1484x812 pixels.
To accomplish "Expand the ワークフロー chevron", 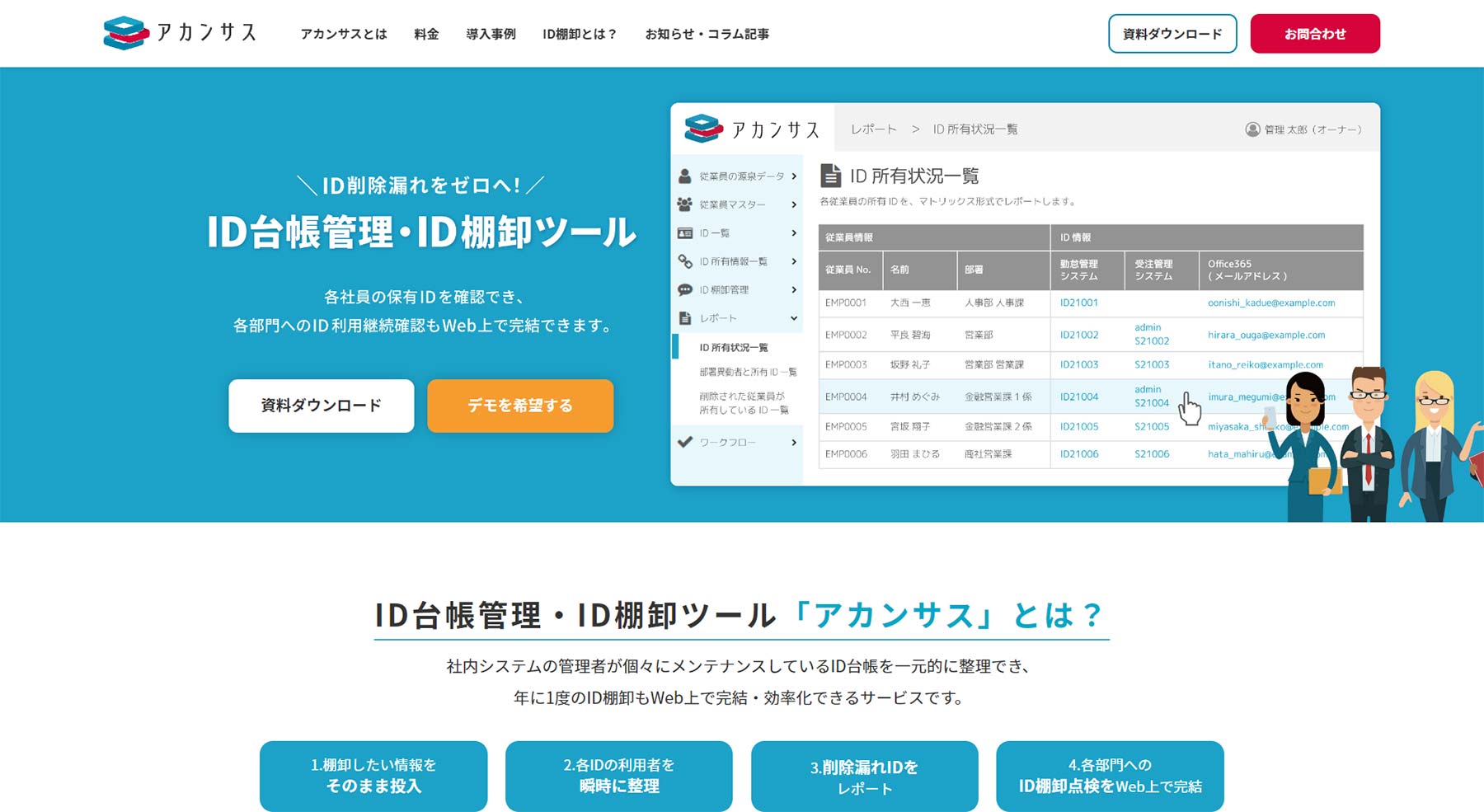I will [794, 443].
